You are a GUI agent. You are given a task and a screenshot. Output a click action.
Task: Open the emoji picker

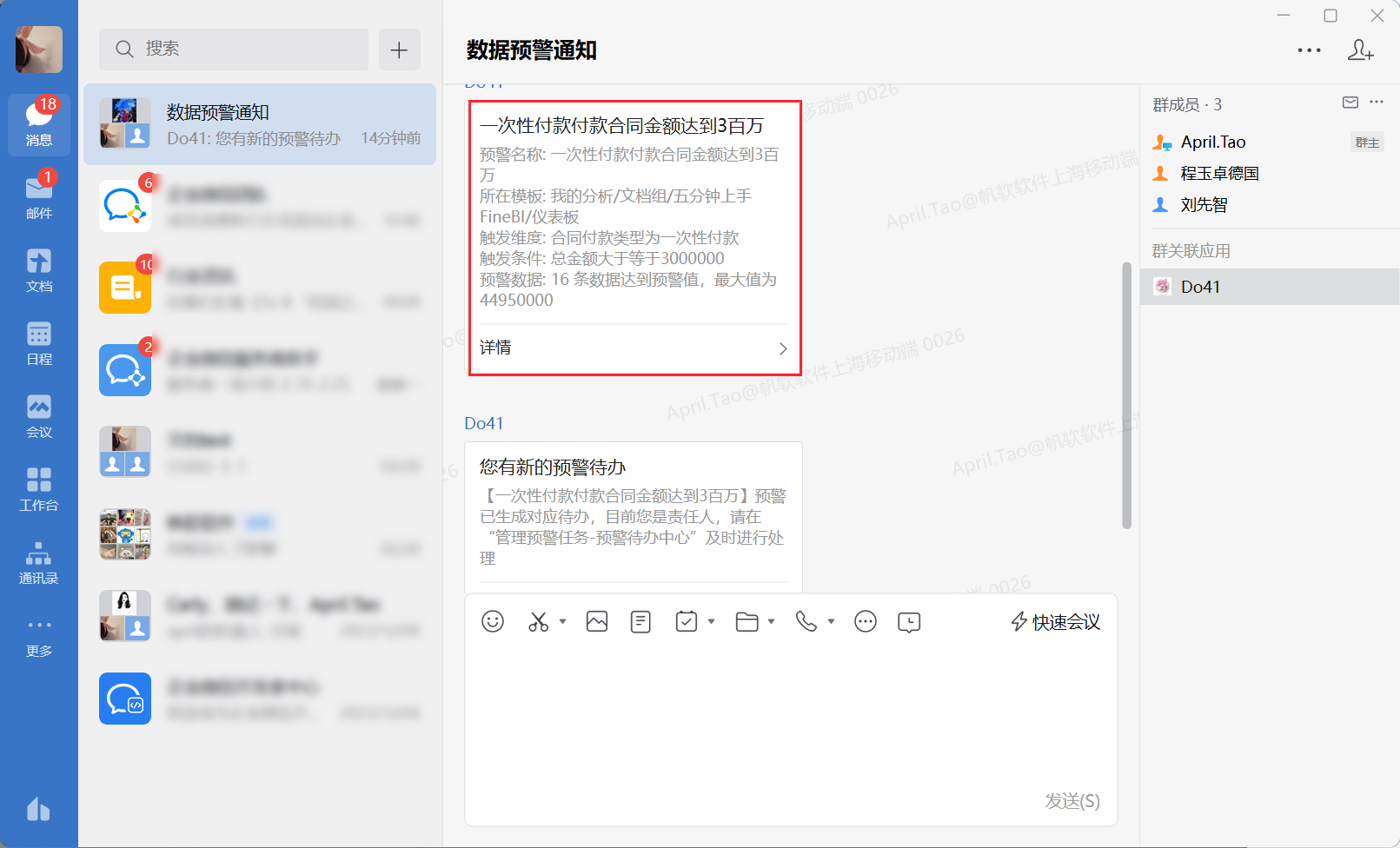(x=493, y=621)
